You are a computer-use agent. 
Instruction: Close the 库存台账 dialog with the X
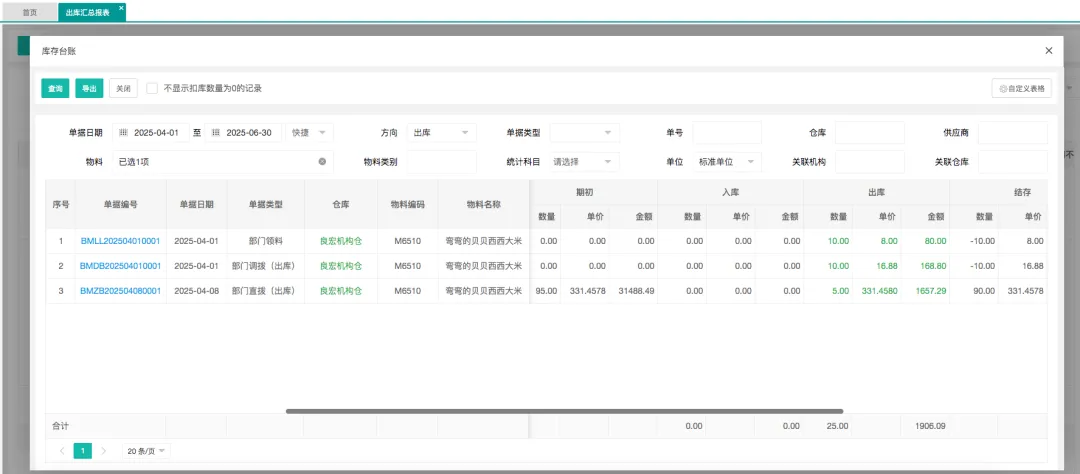pyautogui.click(x=1048, y=50)
